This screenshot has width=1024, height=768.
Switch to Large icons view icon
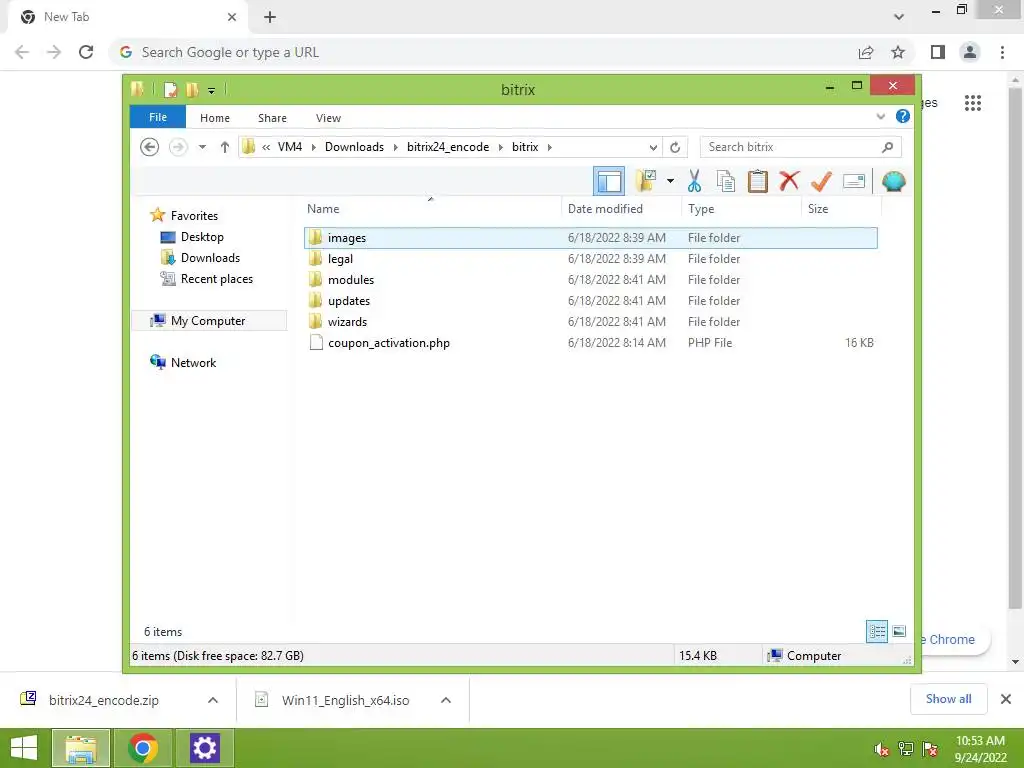(899, 631)
